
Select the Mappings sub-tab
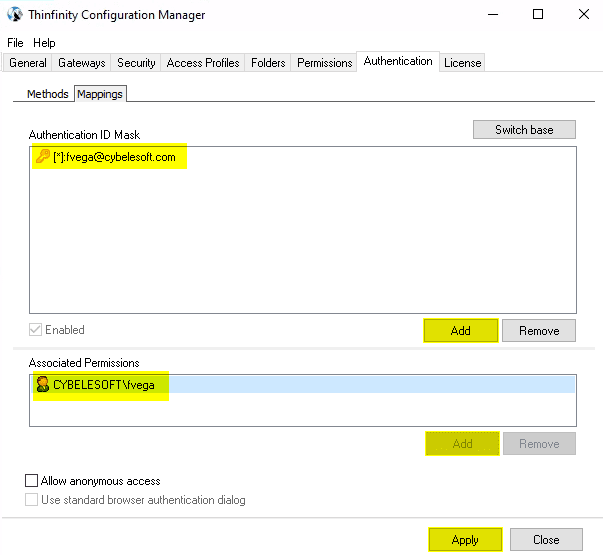click(x=100, y=94)
